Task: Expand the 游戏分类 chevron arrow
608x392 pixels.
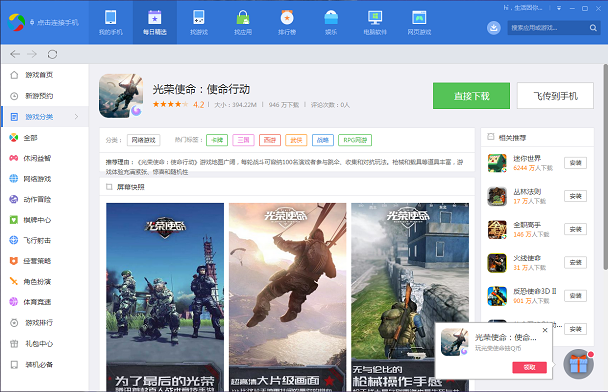Action: 76,117
